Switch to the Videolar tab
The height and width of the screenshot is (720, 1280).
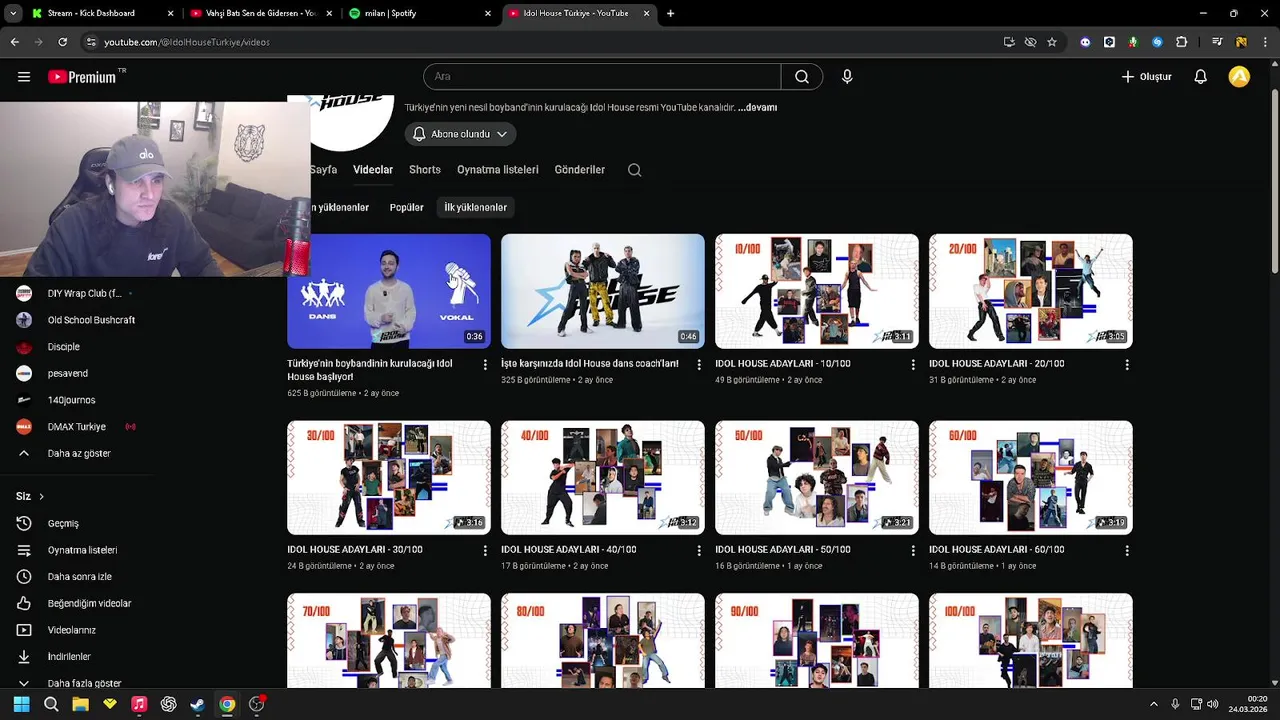373,170
